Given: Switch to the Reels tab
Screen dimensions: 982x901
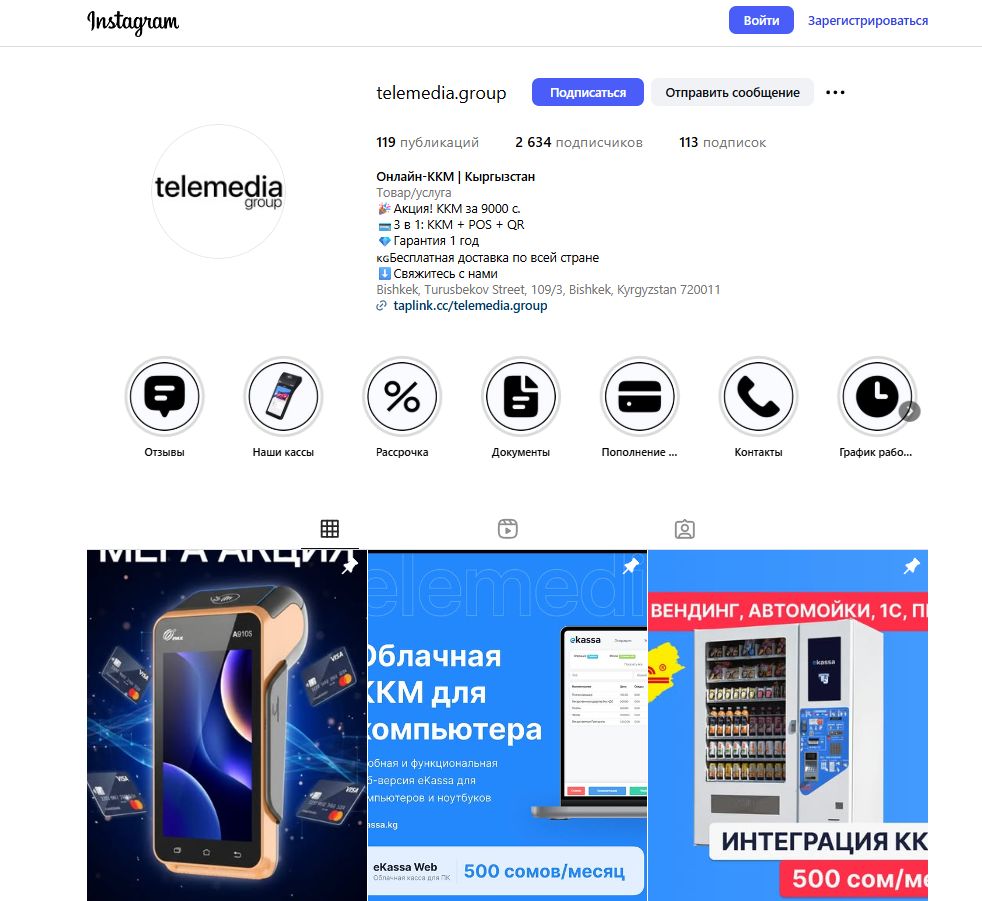Looking at the screenshot, I should [507, 529].
